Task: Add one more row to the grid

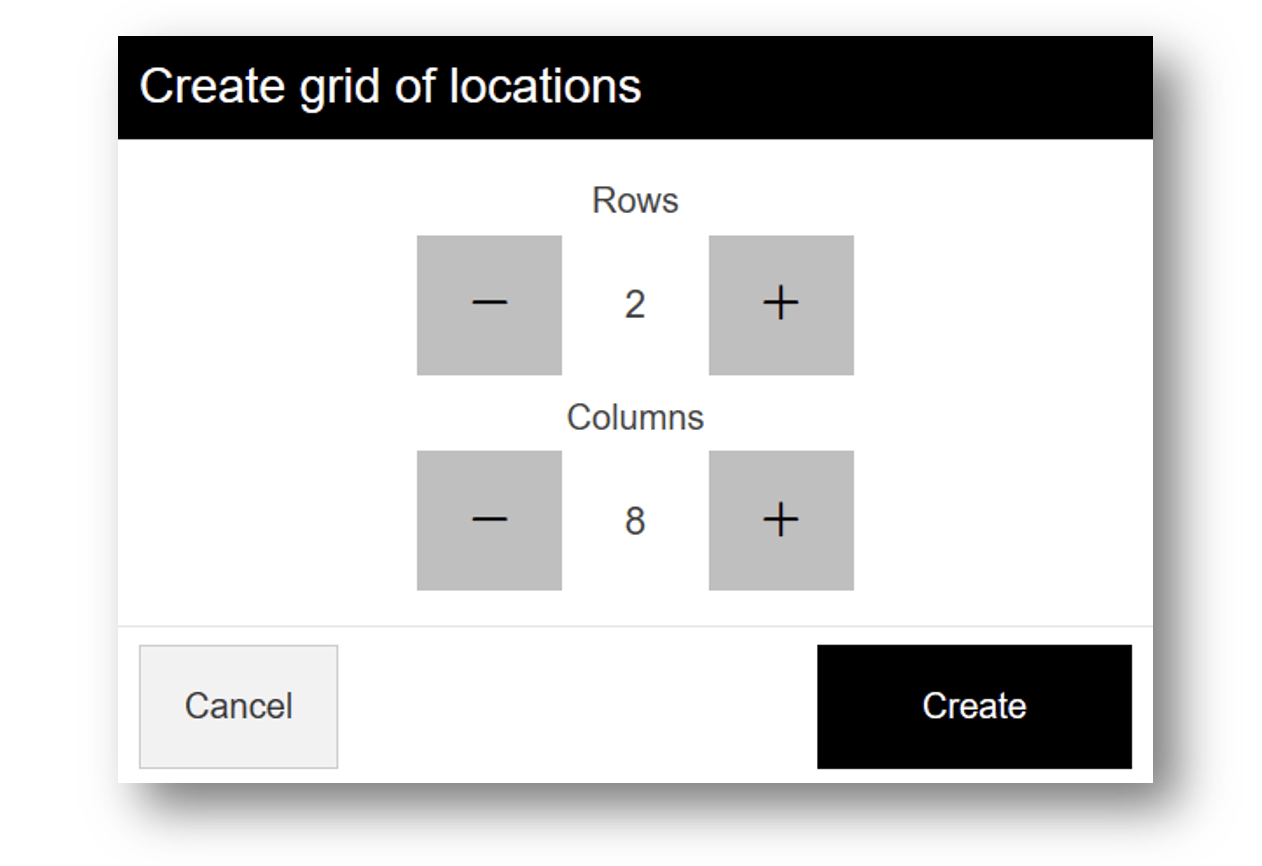Action: coord(781,305)
